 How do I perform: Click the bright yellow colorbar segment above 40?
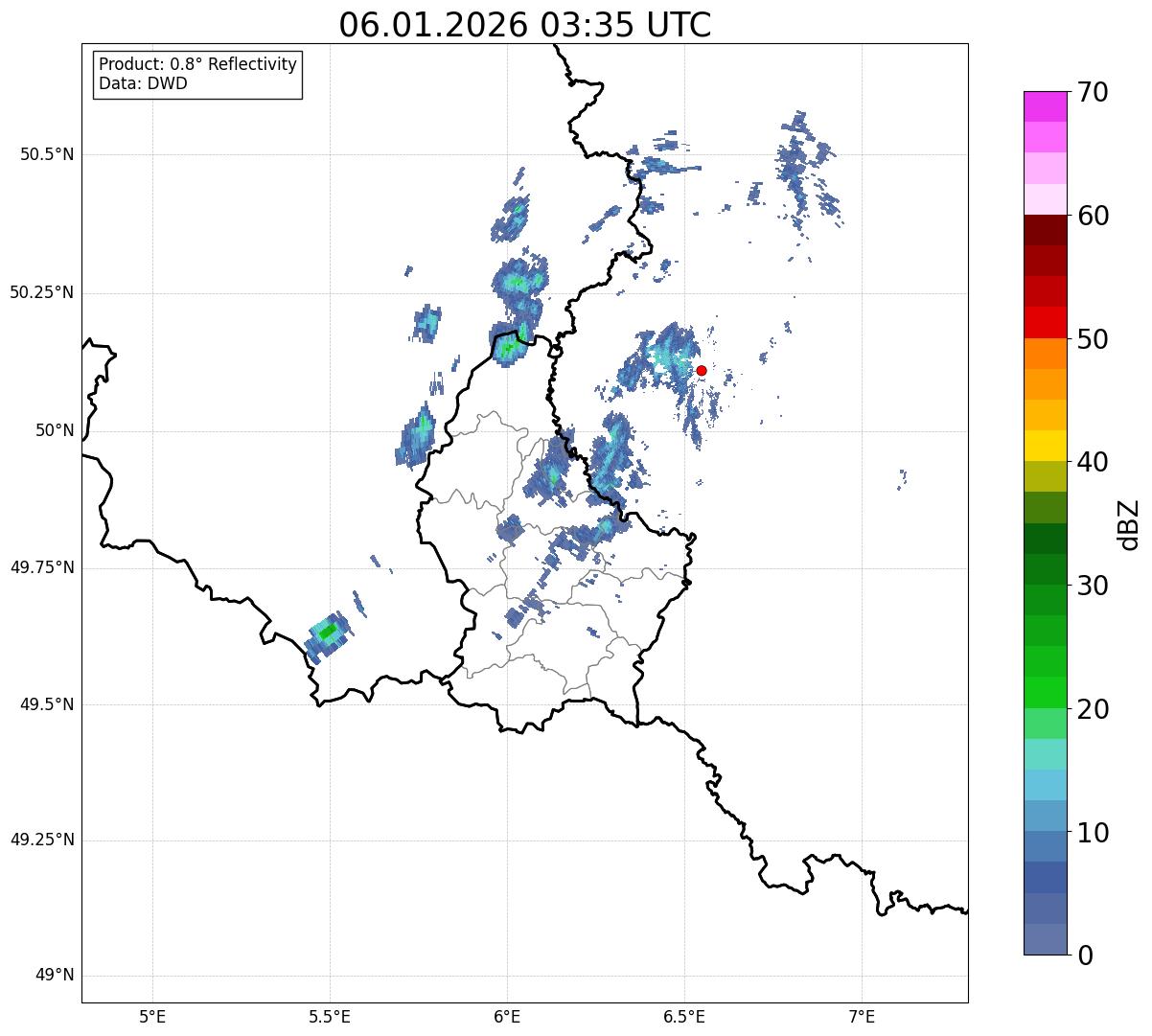pyautogui.click(x=1045, y=446)
